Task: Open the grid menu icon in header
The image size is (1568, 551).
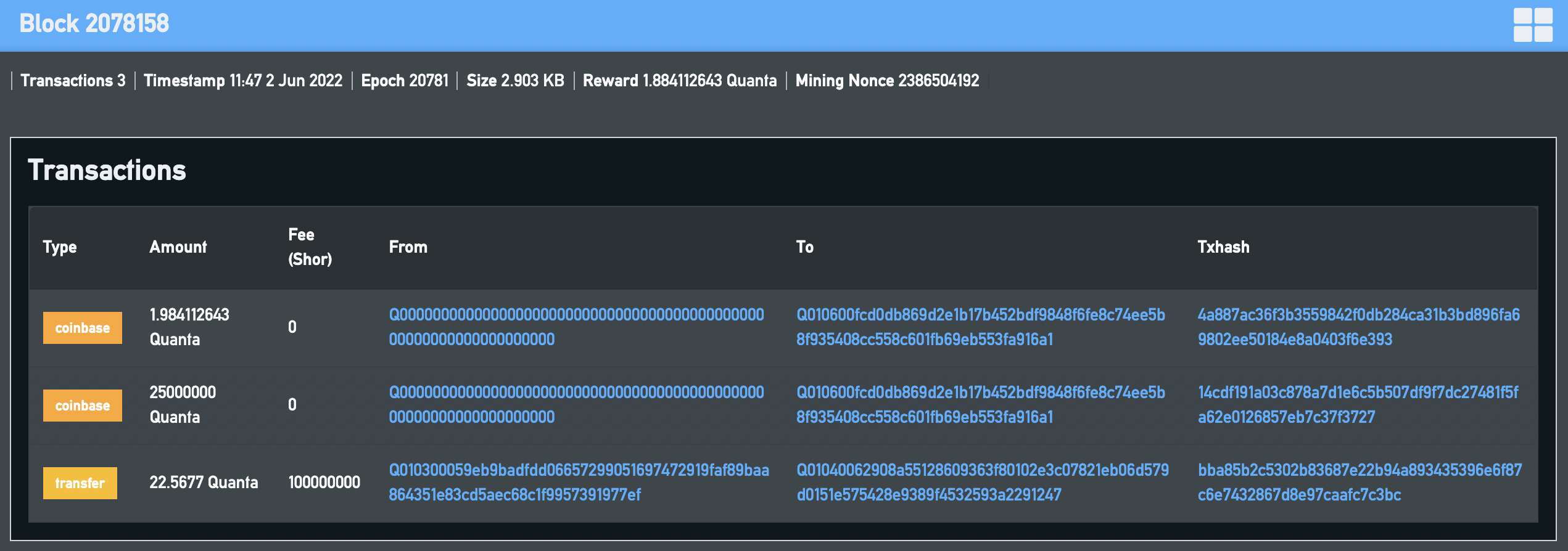Action: [1533, 25]
